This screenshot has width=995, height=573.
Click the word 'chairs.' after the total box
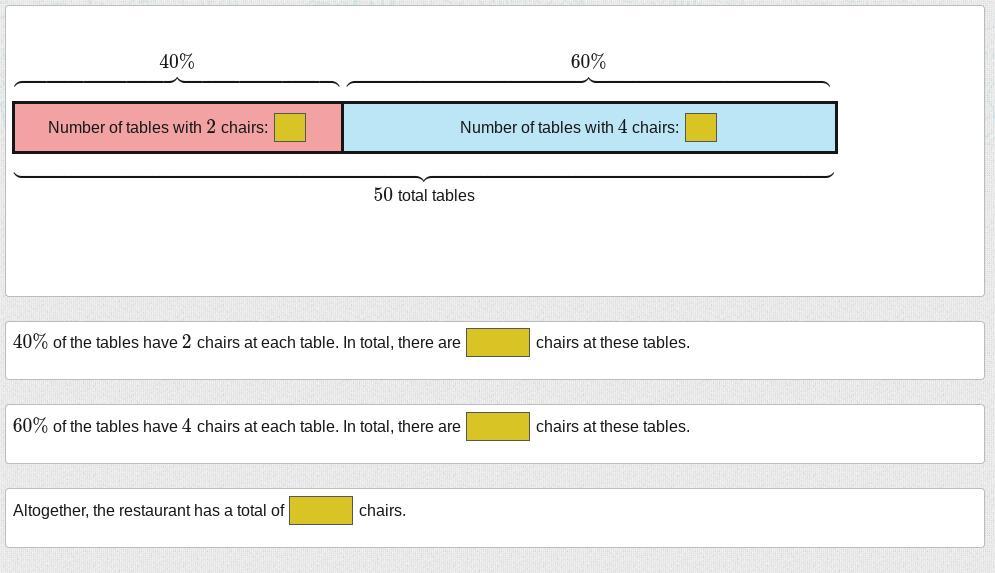click(382, 511)
